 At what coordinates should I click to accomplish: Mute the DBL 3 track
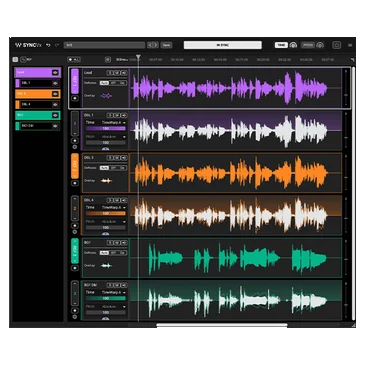[x=117, y=158]
